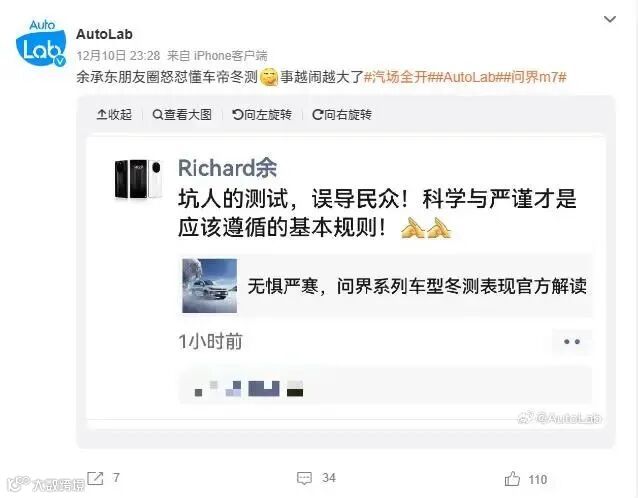Click the Richard余 phone avatar
The height and width of the screenshot is (498, 638).
coord(138,179)
